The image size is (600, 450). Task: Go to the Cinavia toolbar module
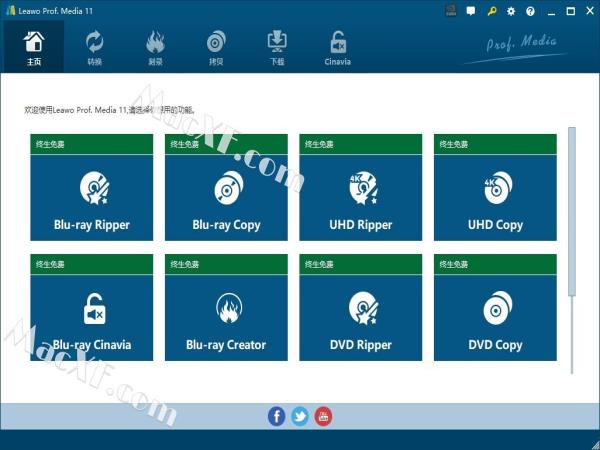[338, 46]
